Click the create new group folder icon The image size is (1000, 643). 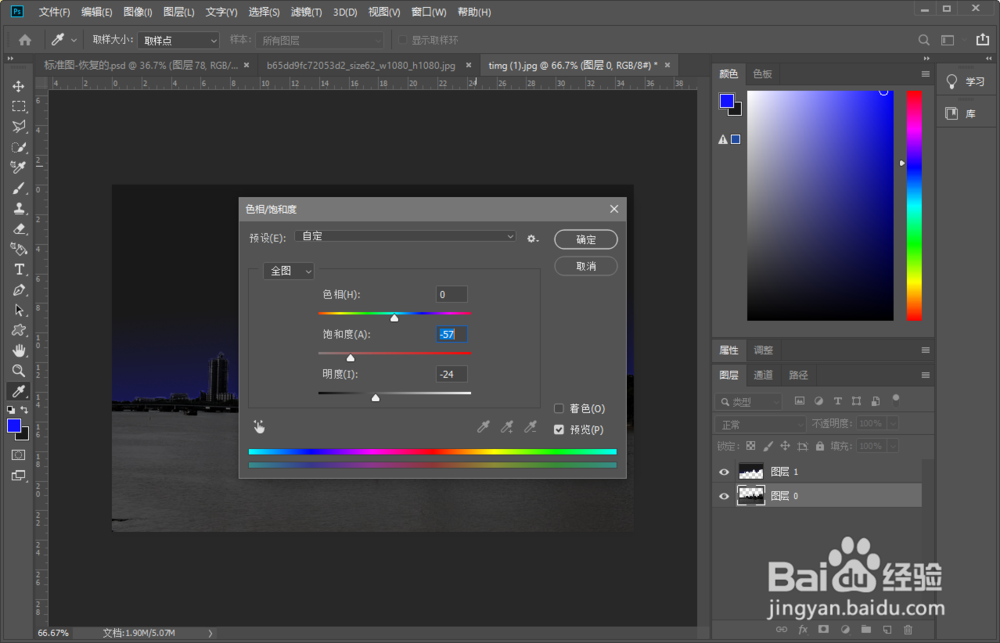tap(866, 630)
